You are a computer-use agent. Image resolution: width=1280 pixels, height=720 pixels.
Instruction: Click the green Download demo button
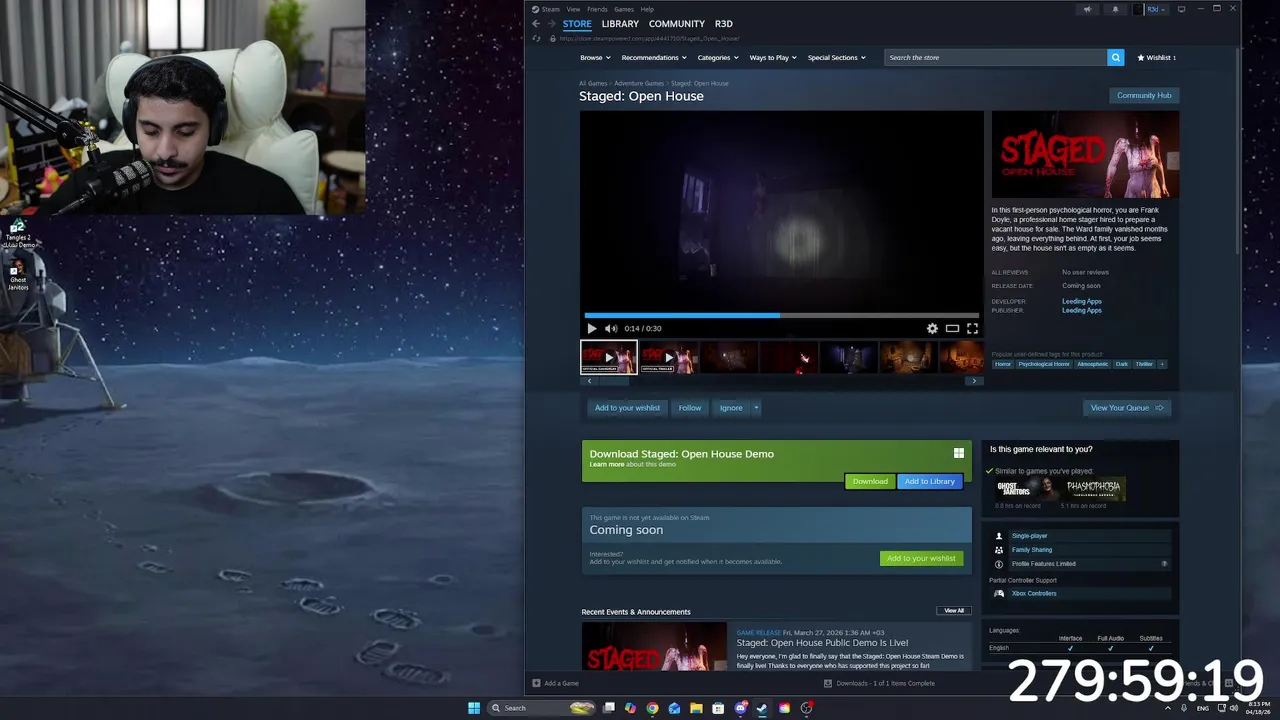point(870,481)
